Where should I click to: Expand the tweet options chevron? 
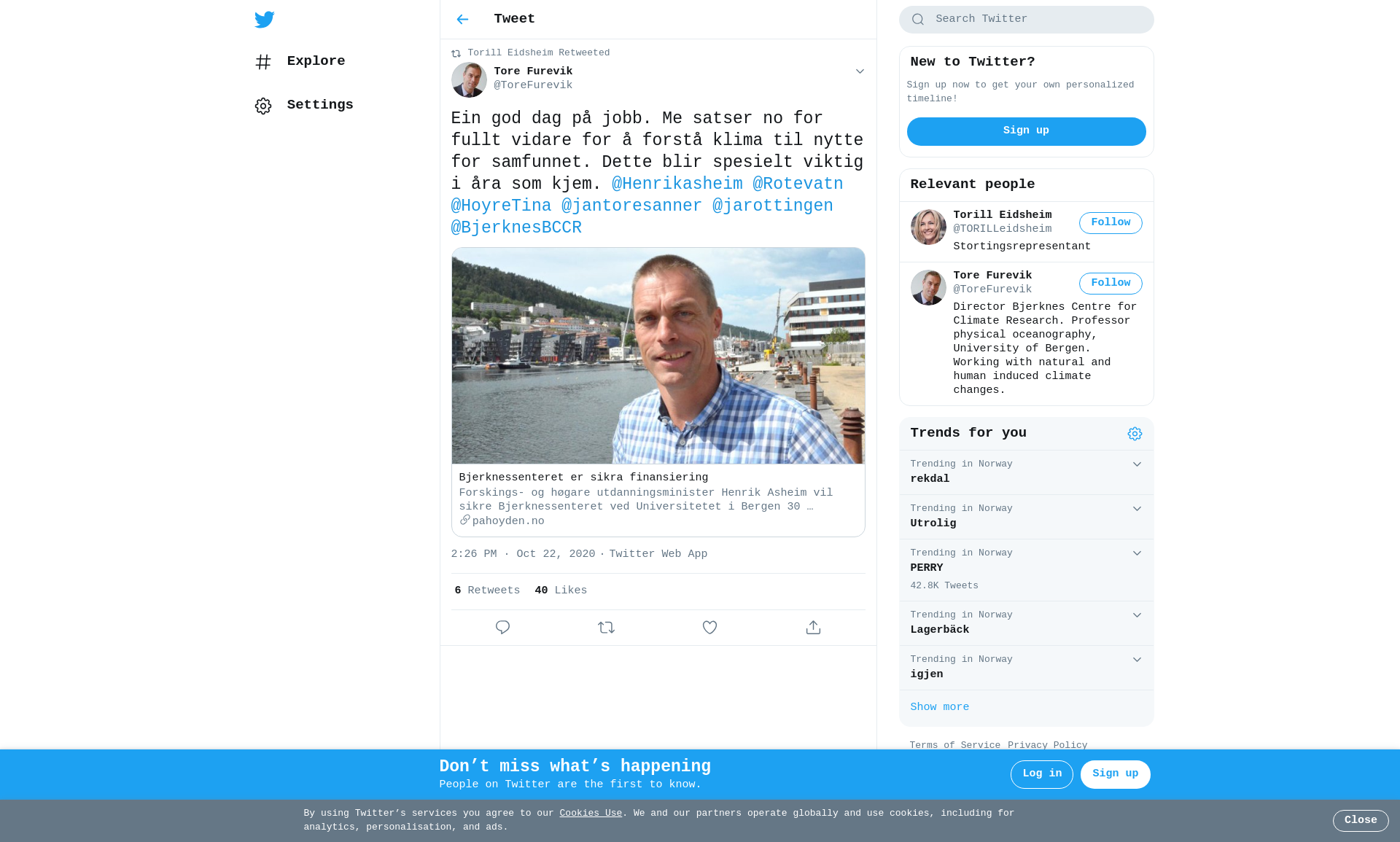pos(860,71)
